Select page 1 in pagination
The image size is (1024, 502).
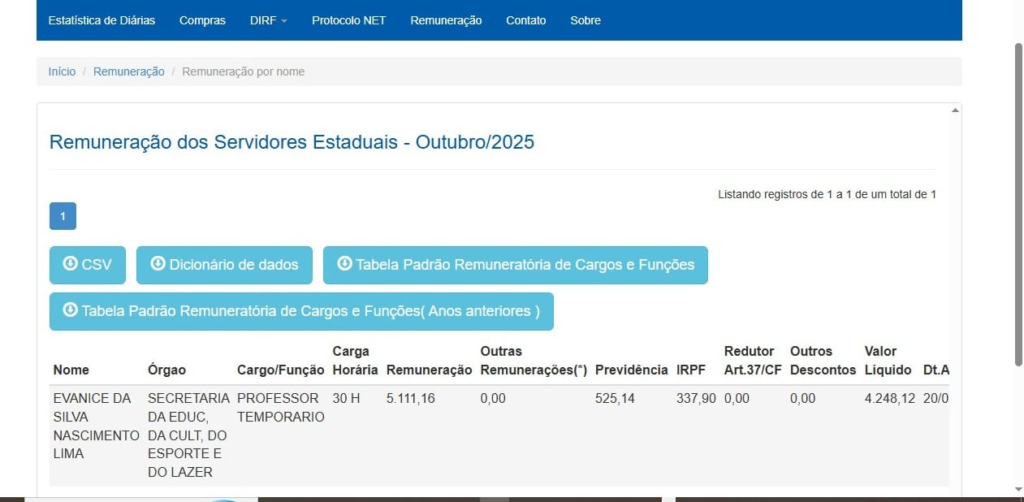[x=62, y=216]
